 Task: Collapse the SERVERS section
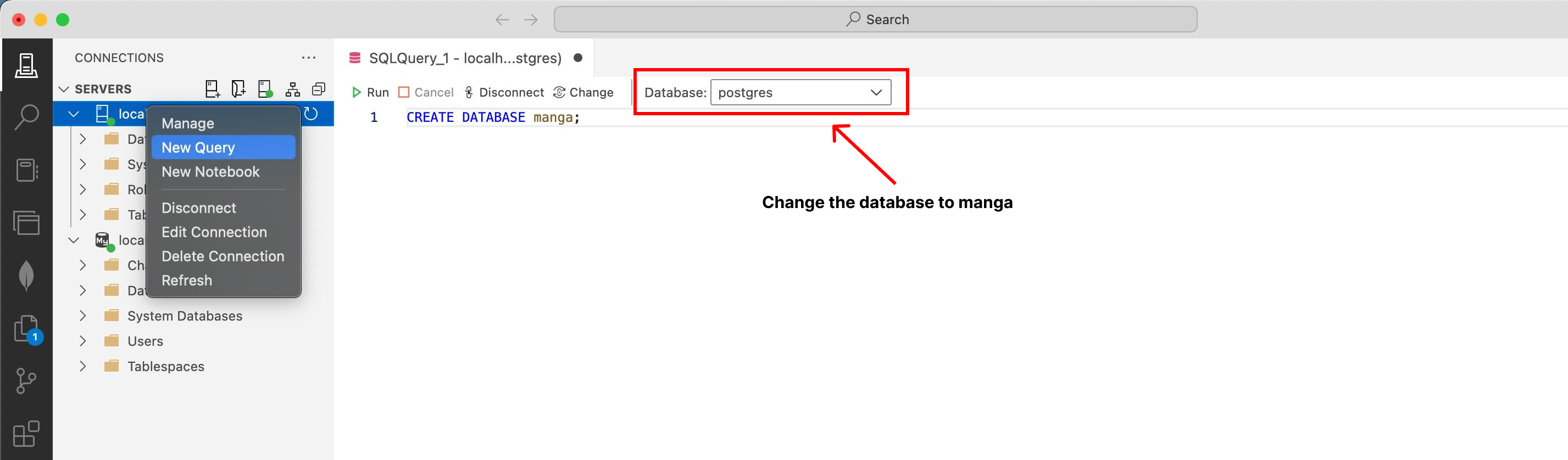[63, 89]
